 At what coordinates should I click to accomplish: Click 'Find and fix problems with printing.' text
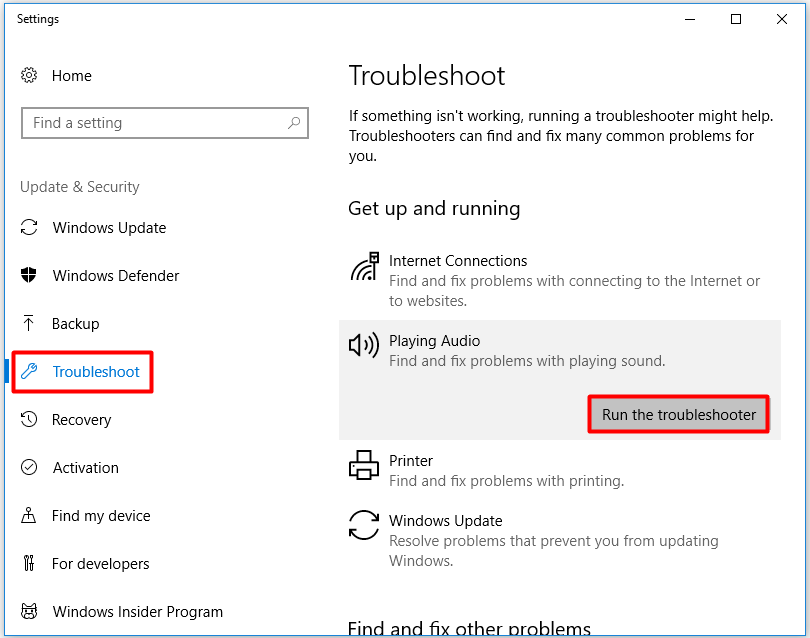tap(506, 481)
